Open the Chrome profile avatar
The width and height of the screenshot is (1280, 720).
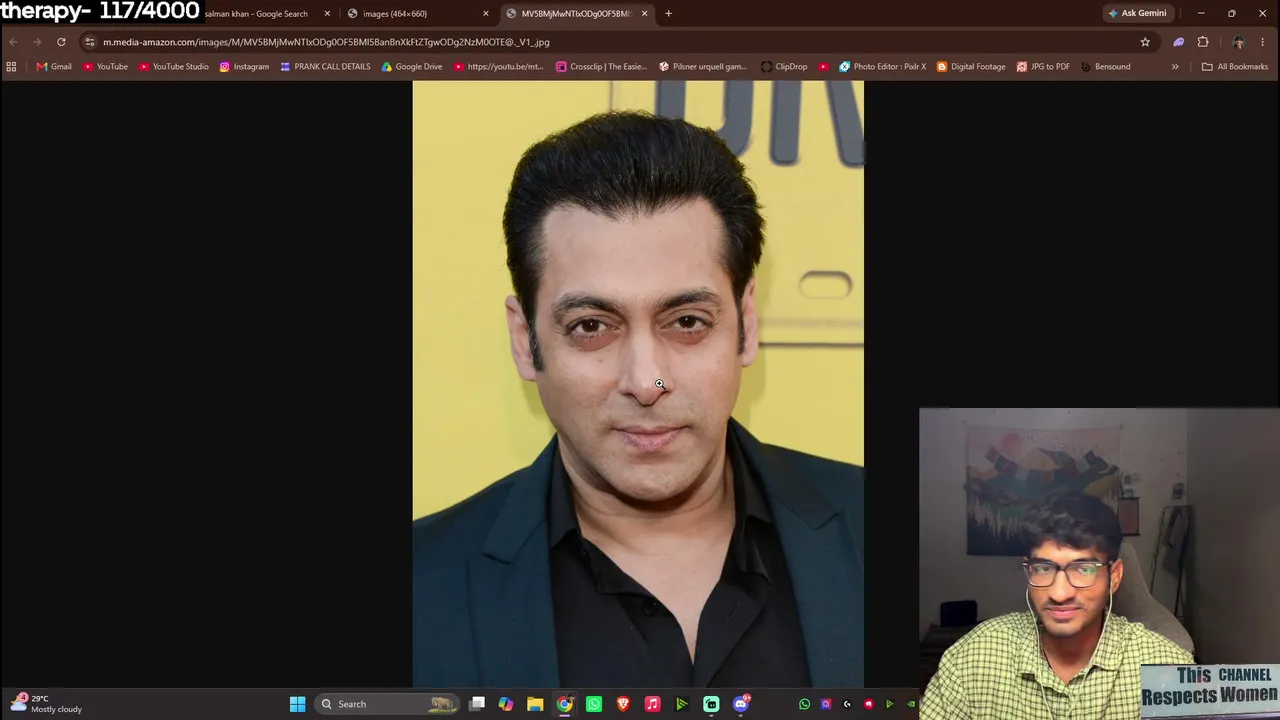click(1238, 42)
